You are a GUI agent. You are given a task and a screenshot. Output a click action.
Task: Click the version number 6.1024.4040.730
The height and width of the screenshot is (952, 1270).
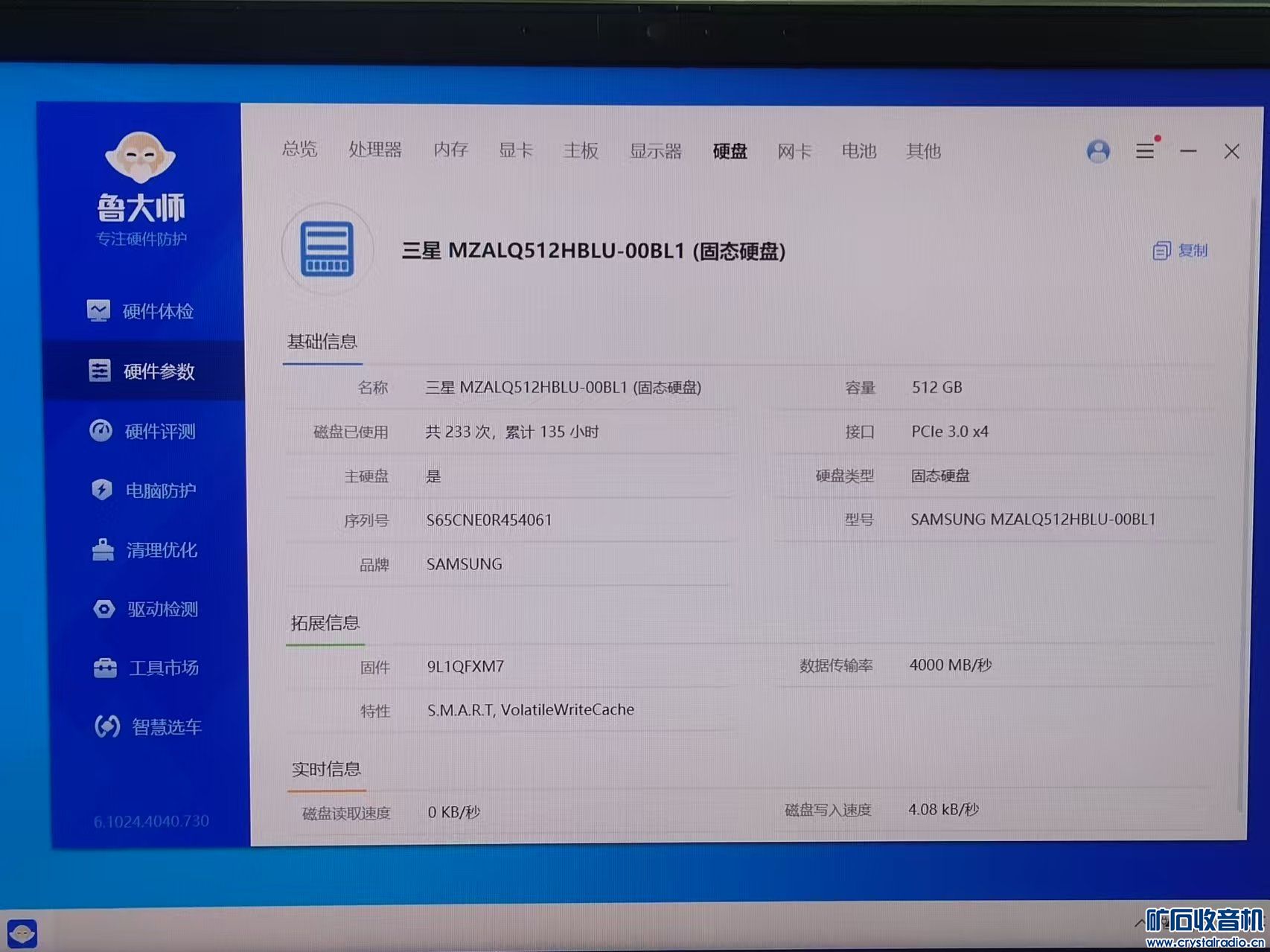[151, 821]
